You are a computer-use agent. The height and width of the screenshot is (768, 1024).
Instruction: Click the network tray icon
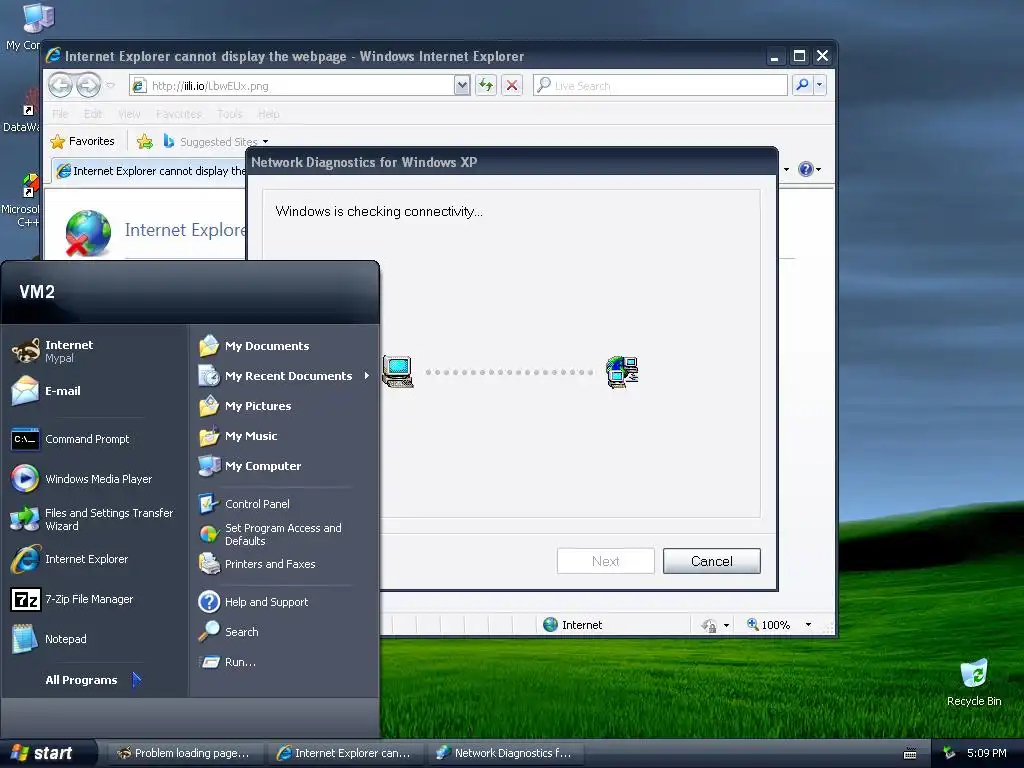(949, 753)
